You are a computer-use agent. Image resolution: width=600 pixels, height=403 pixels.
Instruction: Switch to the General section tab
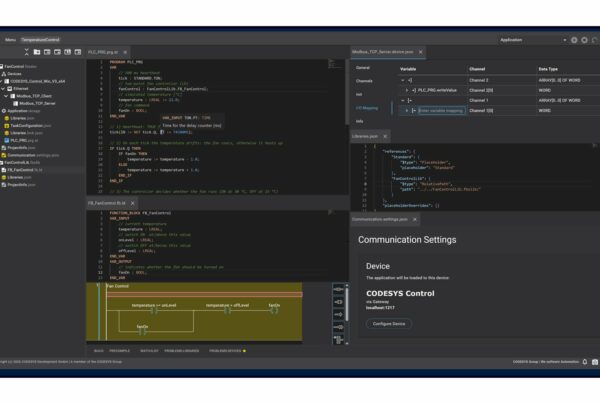coord(363,68)
